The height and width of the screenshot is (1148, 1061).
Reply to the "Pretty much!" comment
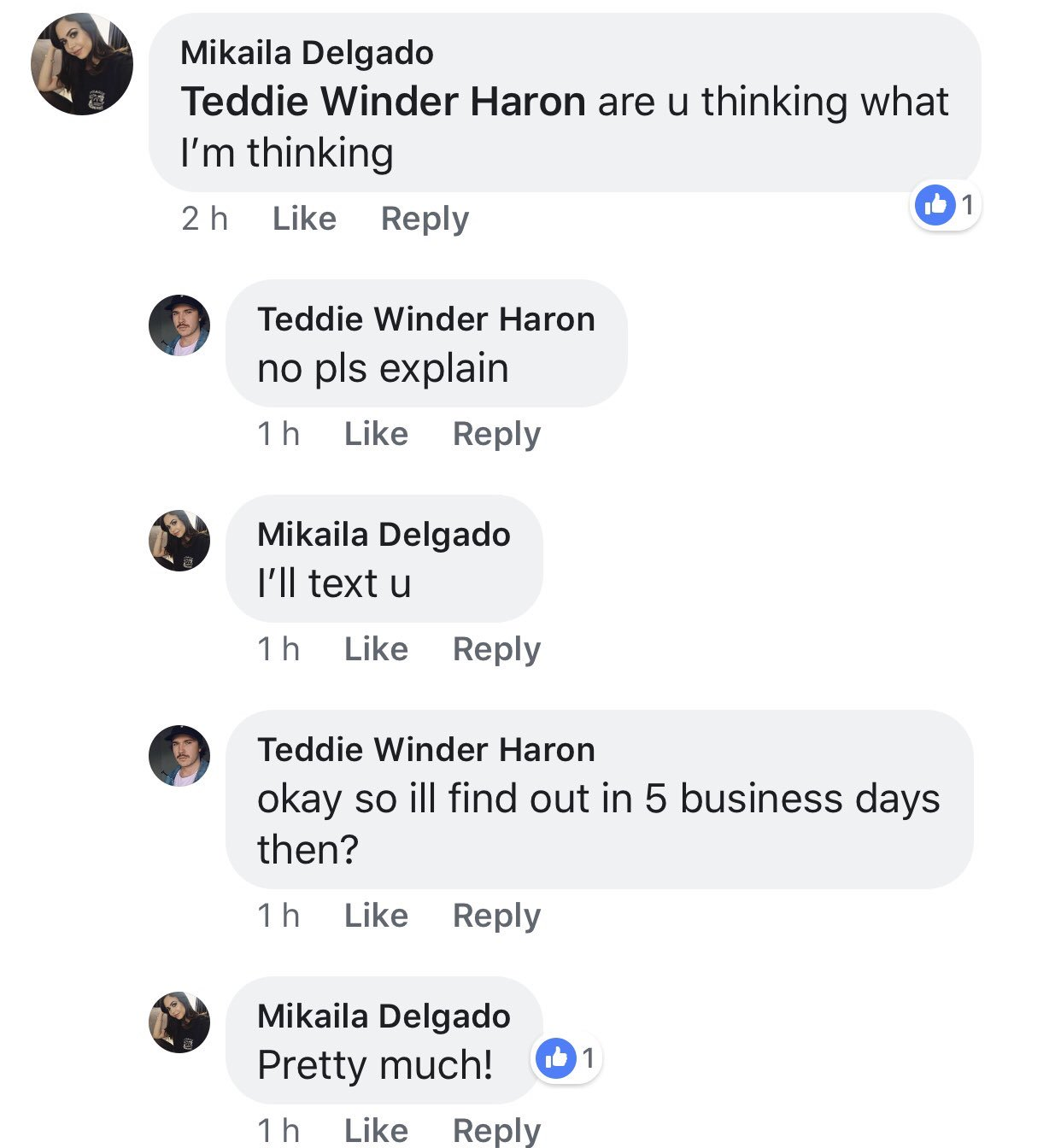tap(496, 1132)
